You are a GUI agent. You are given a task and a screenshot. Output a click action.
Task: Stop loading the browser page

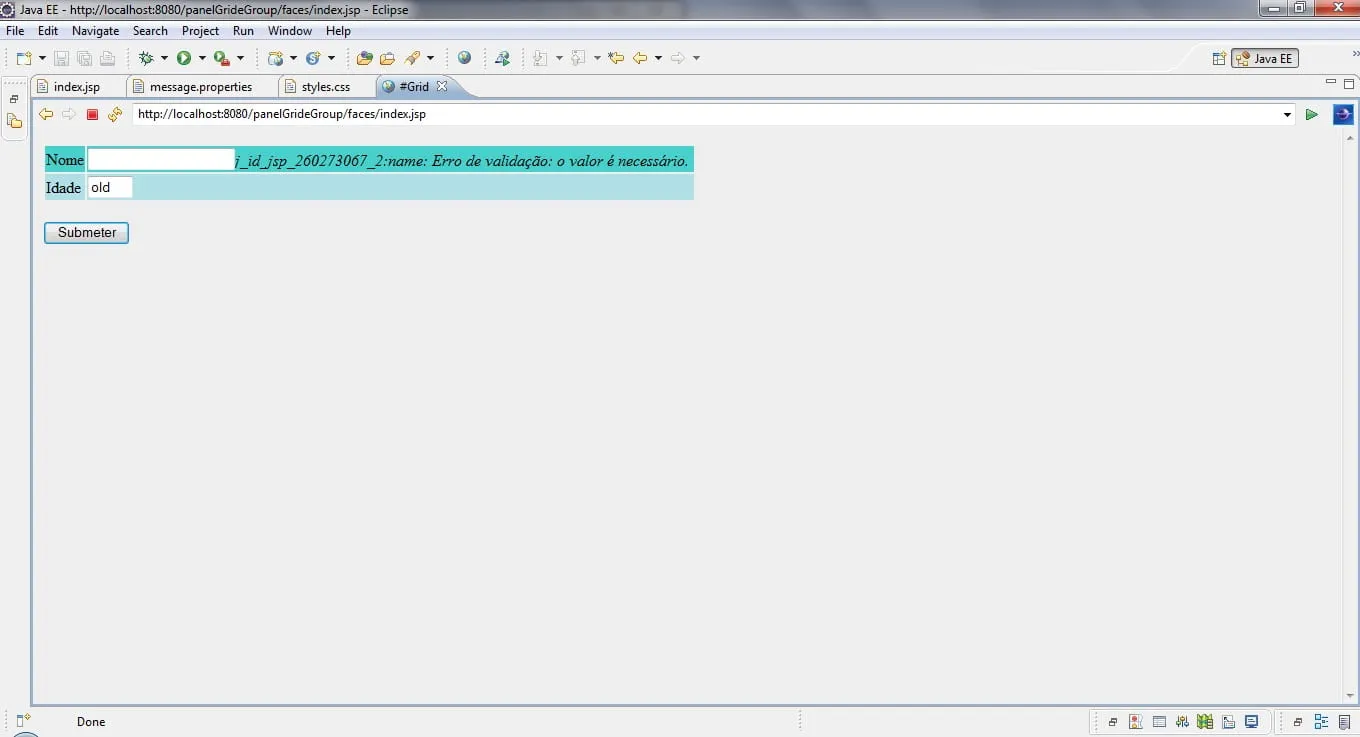click(x=92, y=115)
